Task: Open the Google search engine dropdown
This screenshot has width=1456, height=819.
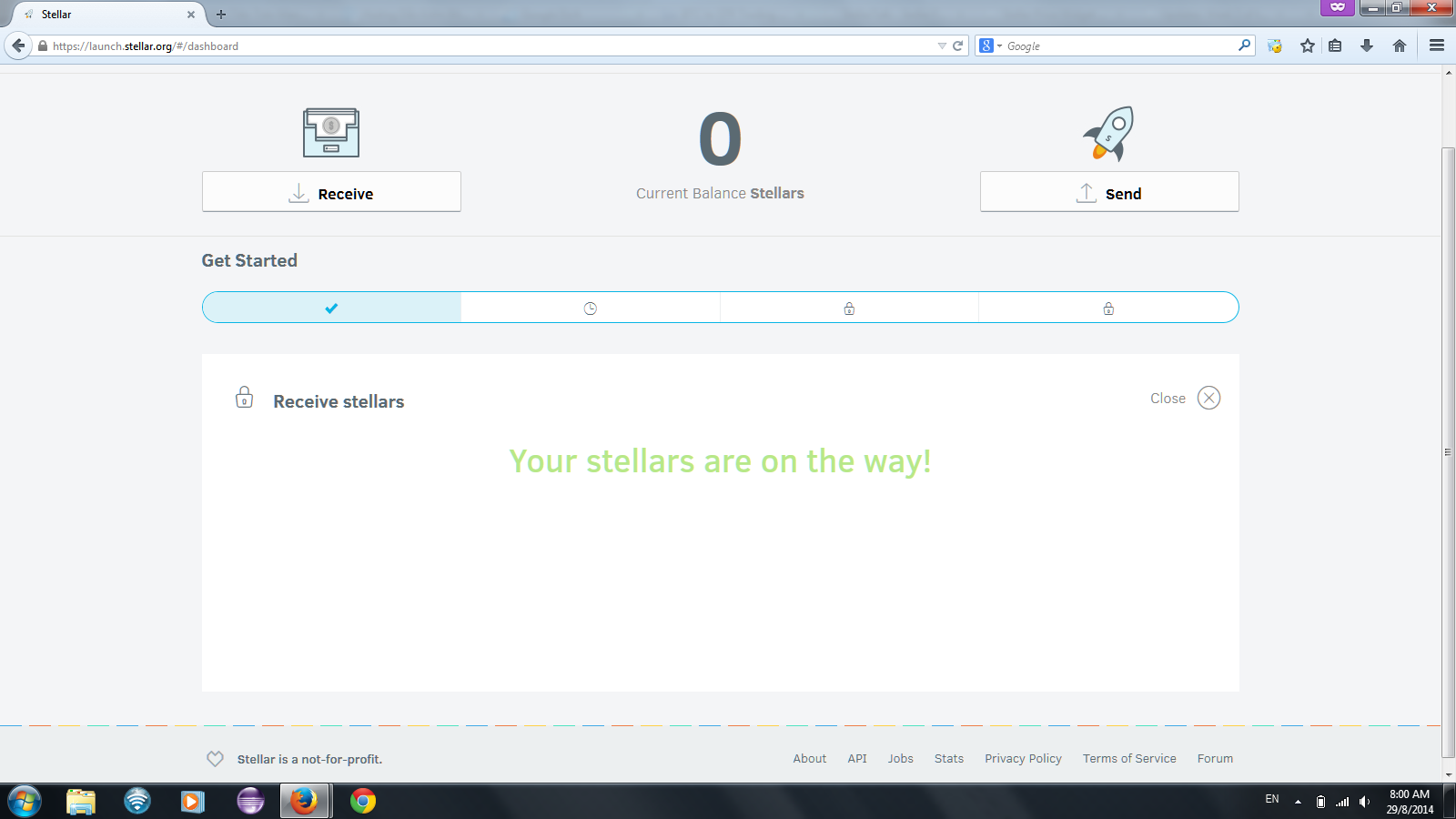Action: 990,45
